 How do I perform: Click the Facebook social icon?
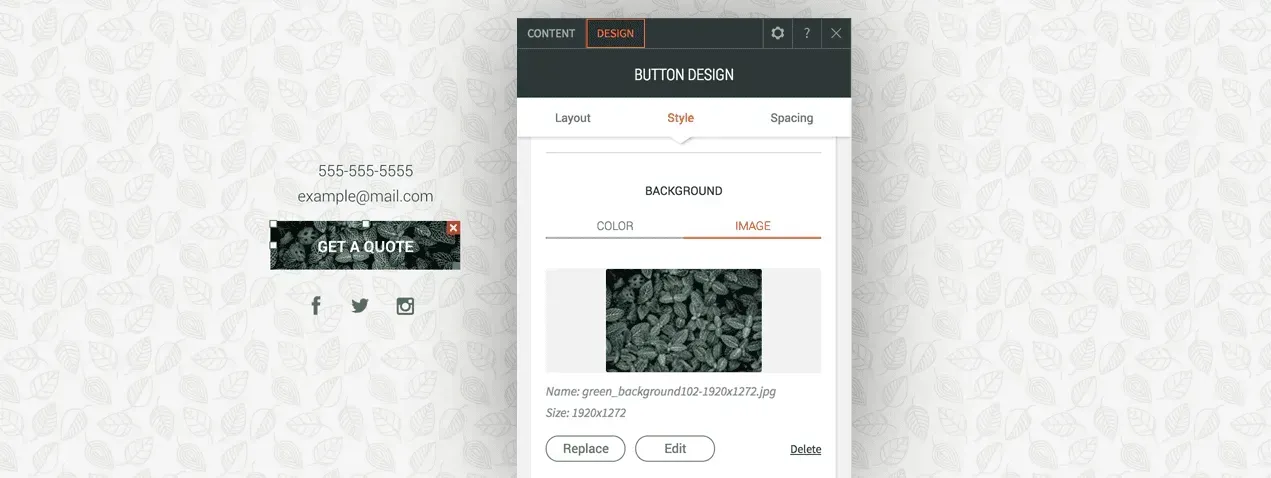pyautogui.click(x=316, y=306)
